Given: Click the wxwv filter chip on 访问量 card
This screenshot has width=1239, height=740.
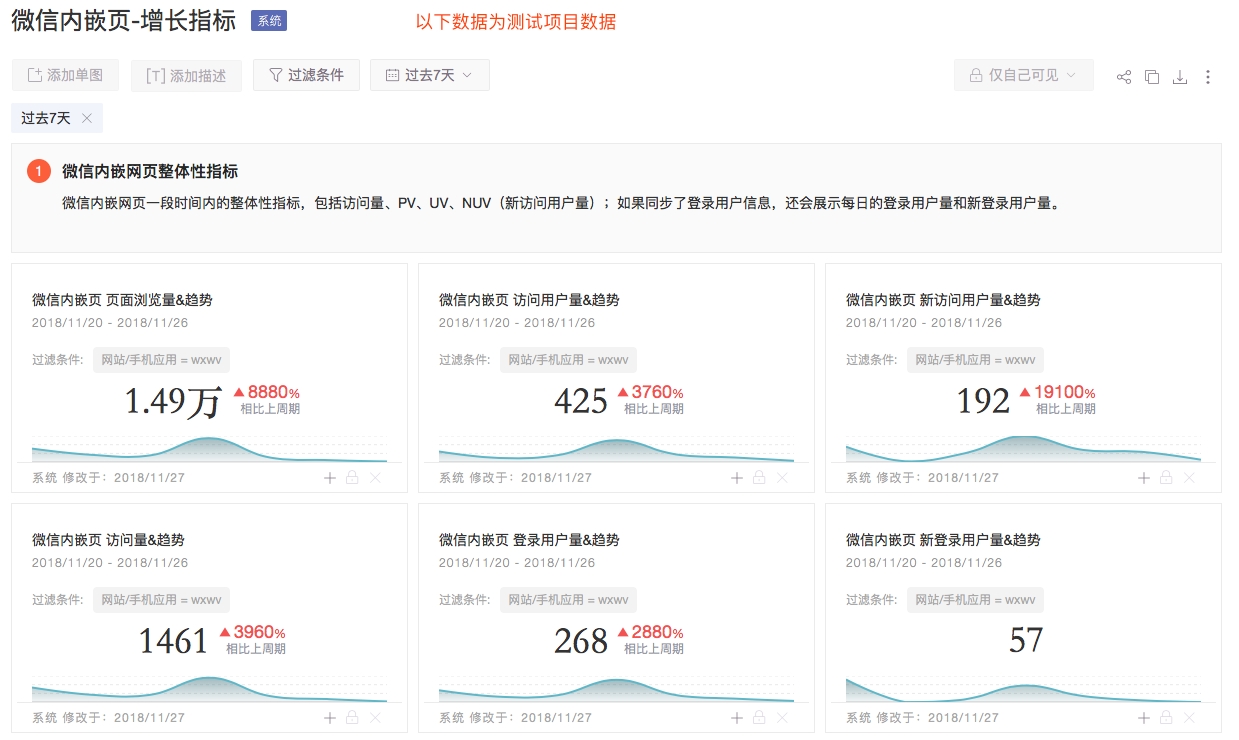Looking at the screenshot, I should tap(161, 600).
